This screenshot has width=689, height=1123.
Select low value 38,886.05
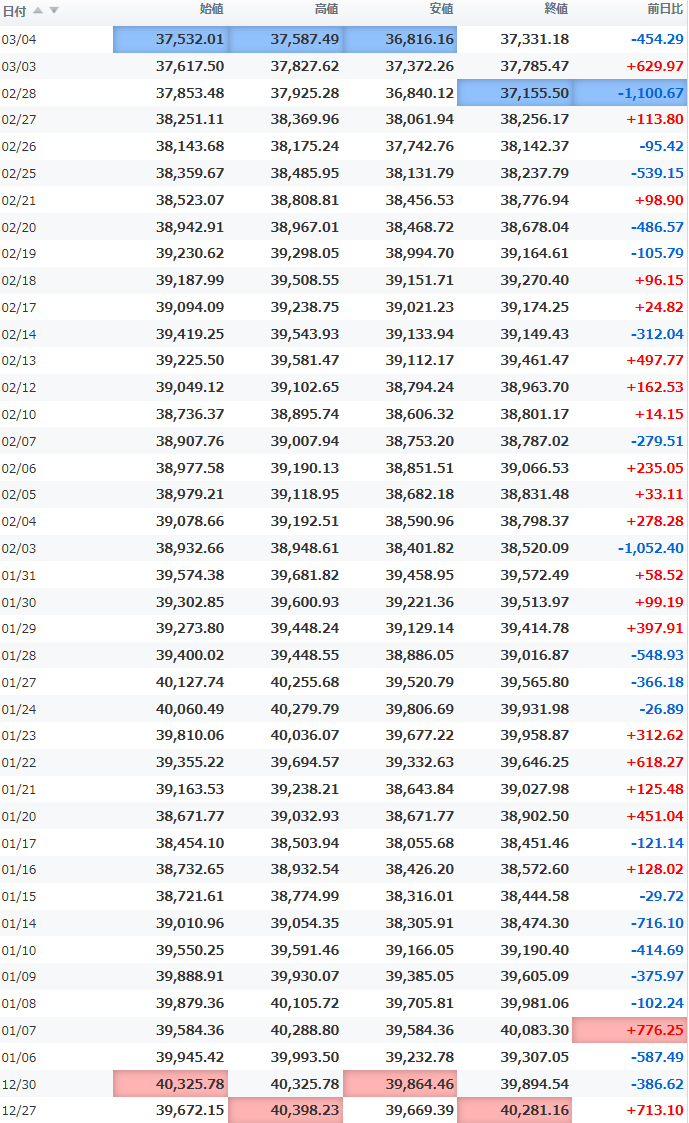(x=420, y=655)
